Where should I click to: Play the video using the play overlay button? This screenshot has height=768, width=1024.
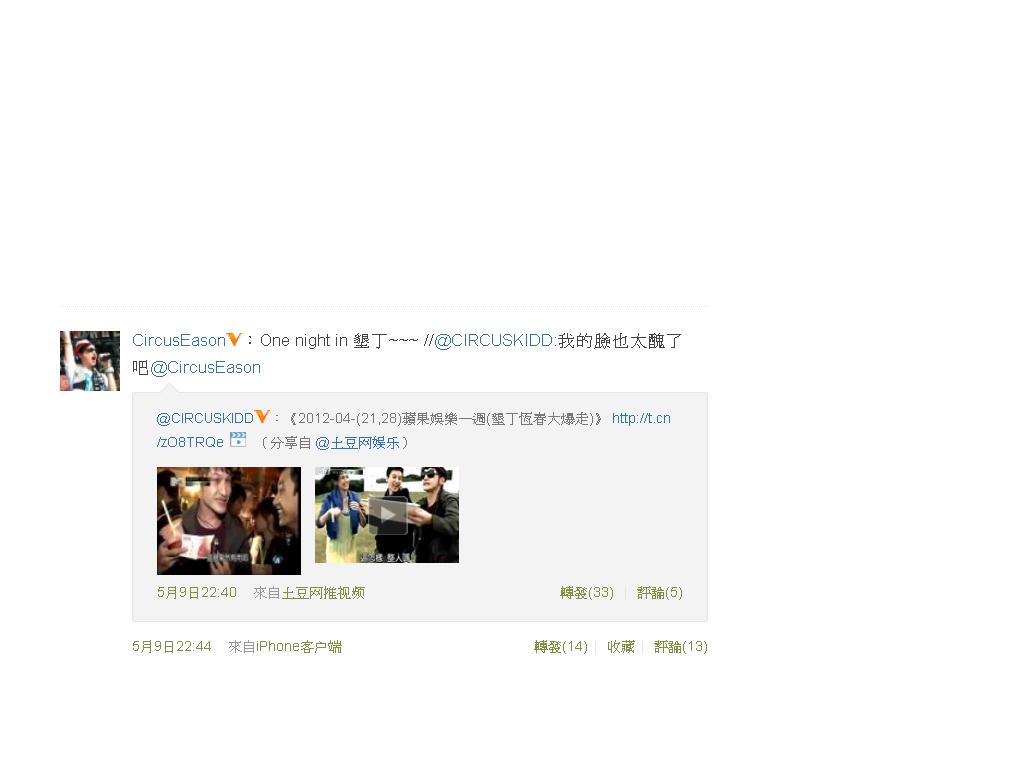(387, 515)
